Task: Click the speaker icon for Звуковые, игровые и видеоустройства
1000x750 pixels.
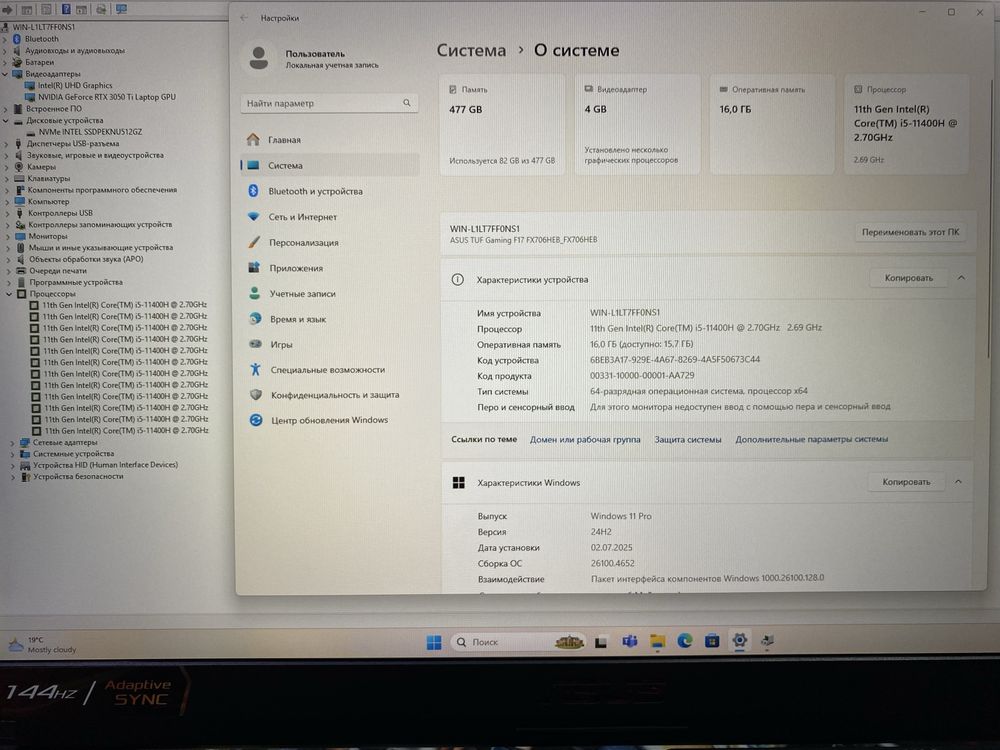Action: click(x=18, y=155)
